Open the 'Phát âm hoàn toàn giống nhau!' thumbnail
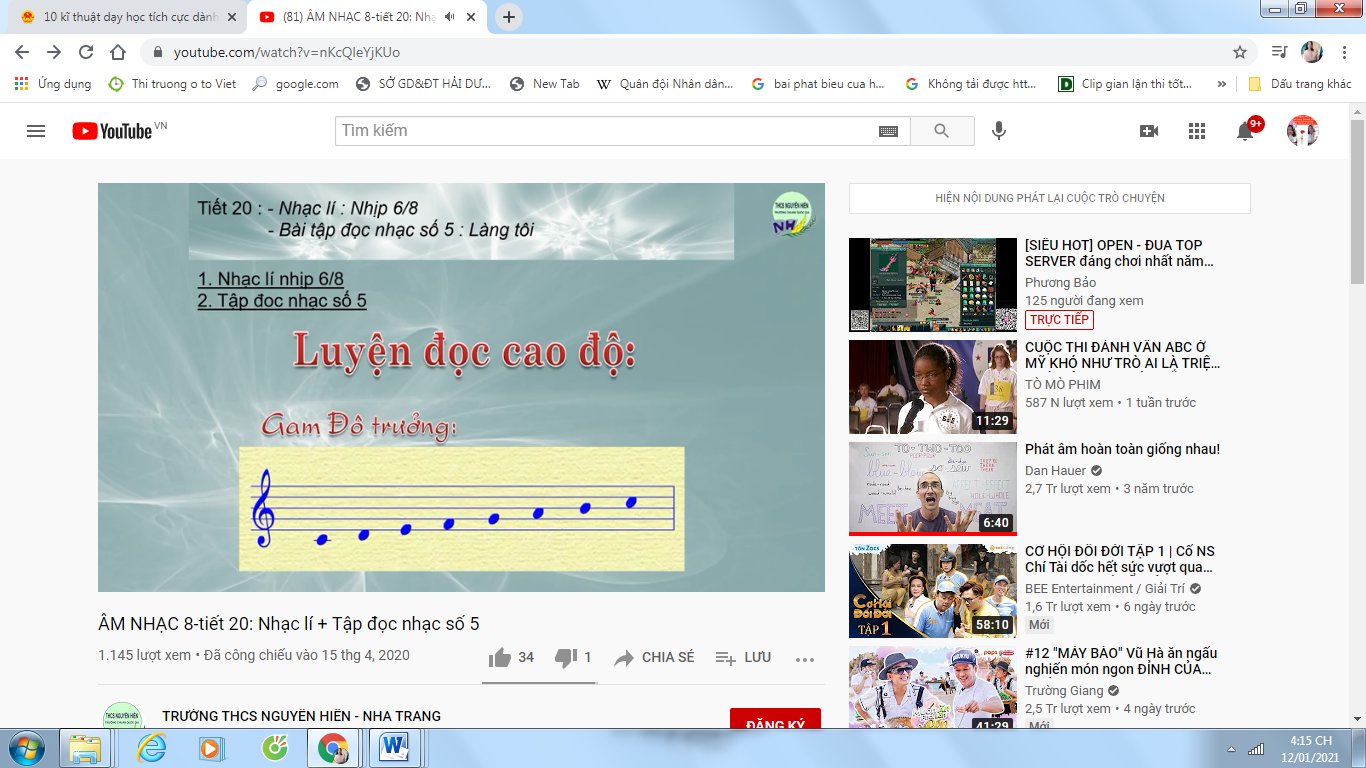Image resolution: width=1366 pixels, height=768 pixels. [x=918, y=489]
